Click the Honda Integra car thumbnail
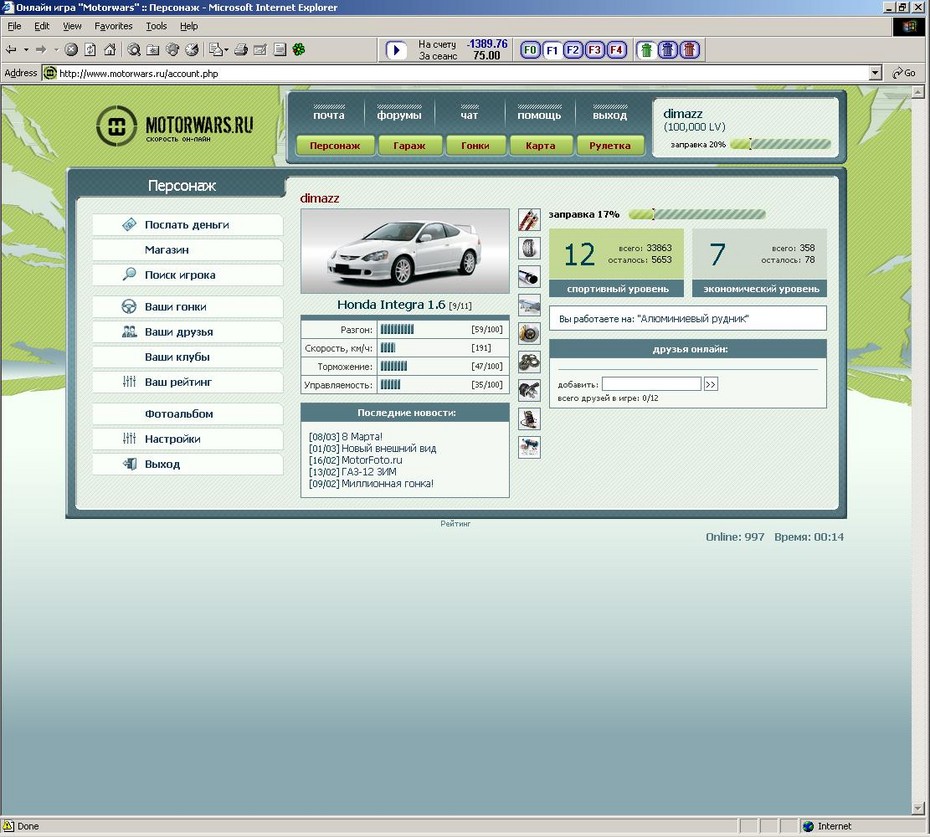Viewport: 930px width, 837px height. pyautogui.click(x=405, y=251)
